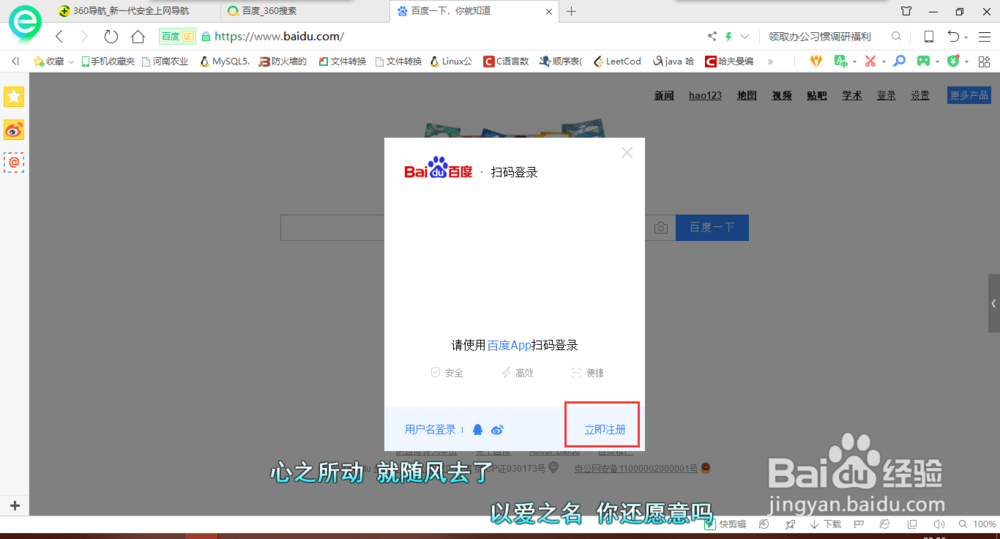1000x539 pixels.
Task: Switch to 用户名登录 in login dialog
Action: point(430,429)
